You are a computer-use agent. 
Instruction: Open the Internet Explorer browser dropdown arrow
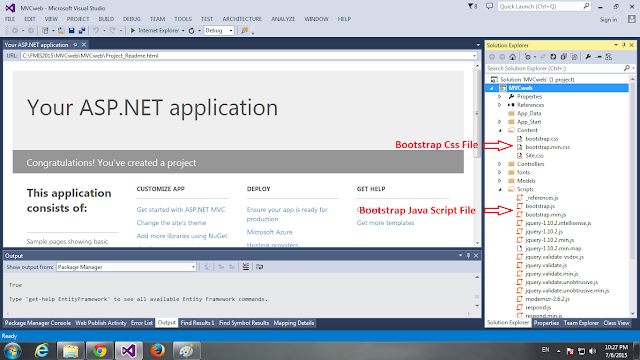coord(183,31)
